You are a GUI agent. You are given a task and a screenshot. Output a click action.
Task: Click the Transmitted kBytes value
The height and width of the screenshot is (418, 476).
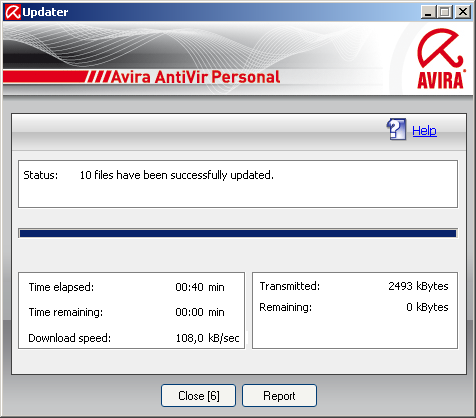point(418,286)
